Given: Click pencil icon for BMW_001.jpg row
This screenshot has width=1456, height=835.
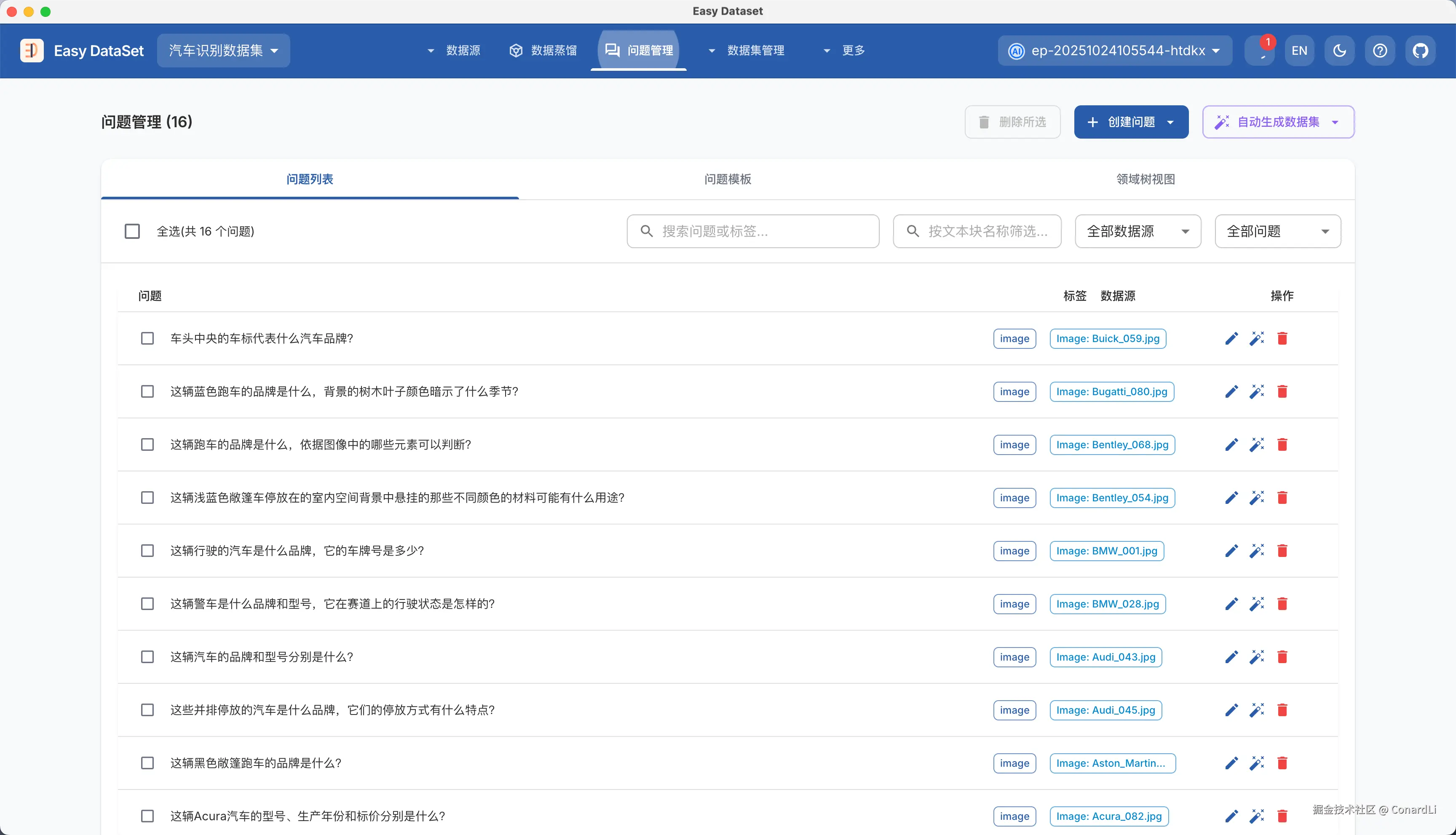Looking at the screenshot, I should click(x=1231, y=551).
